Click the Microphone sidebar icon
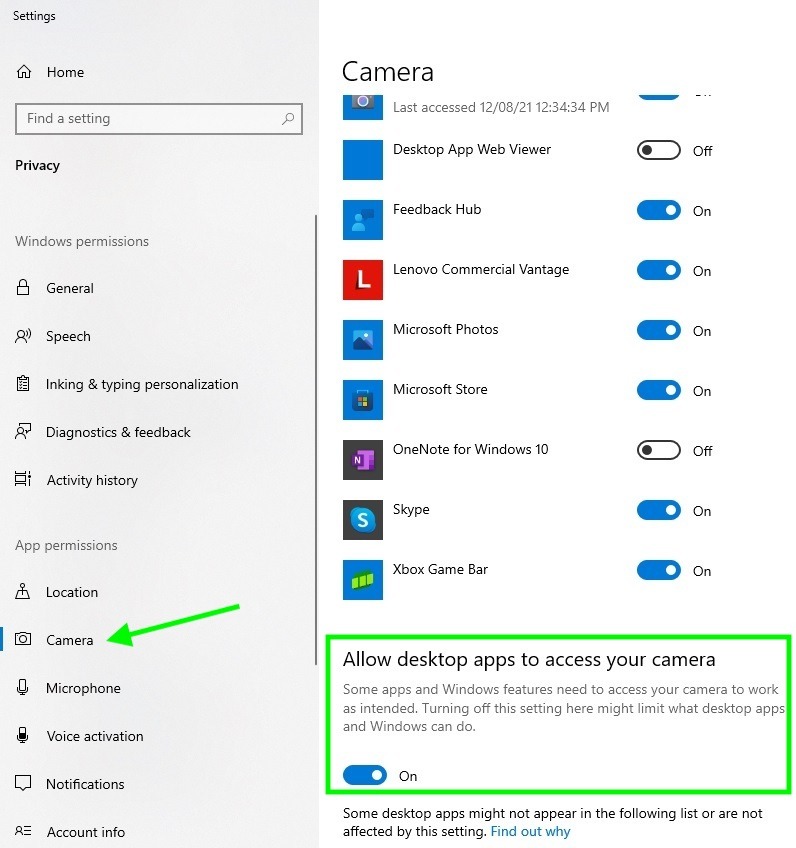 click(23, 687)
